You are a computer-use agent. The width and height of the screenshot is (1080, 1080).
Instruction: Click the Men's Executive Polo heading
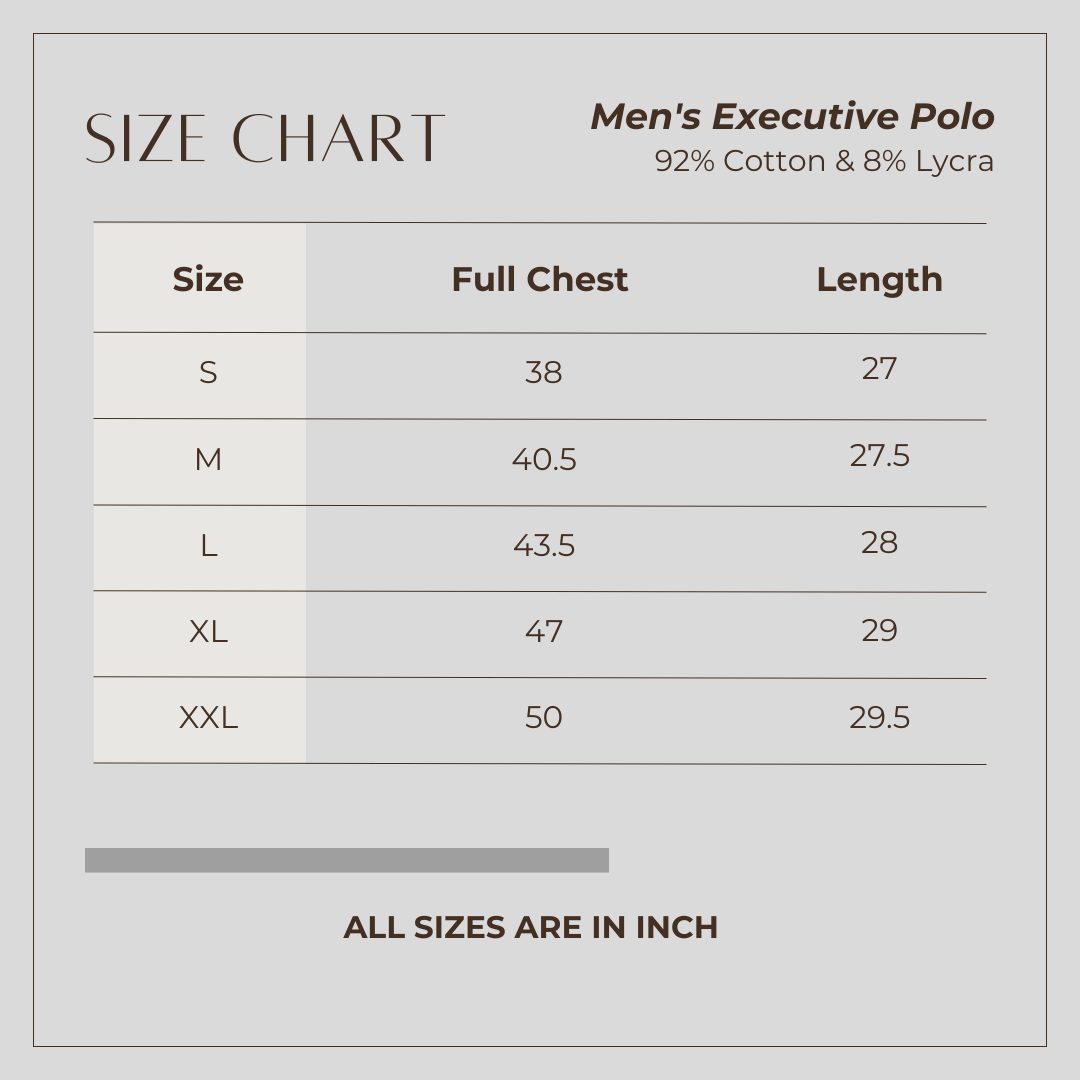tap(792, 117)
